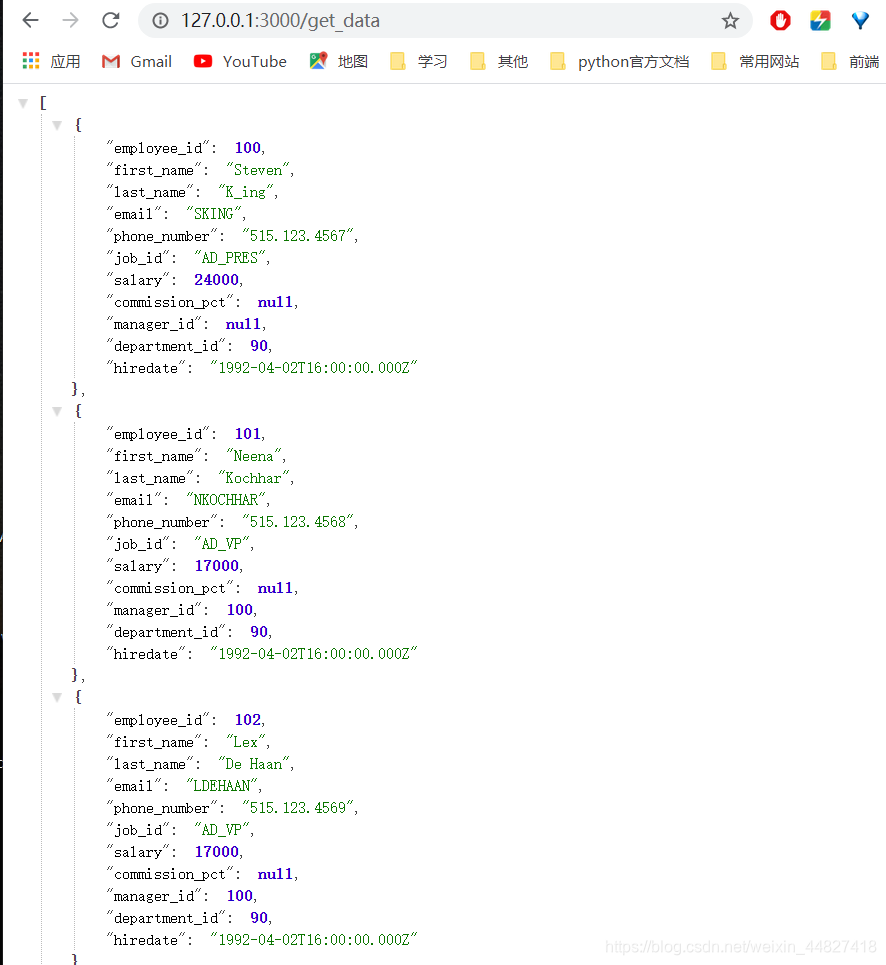The width and height of the screenshot is (886, 965).
Task: Open the blue diamond extension icon
Action: [x=860, y=21]
